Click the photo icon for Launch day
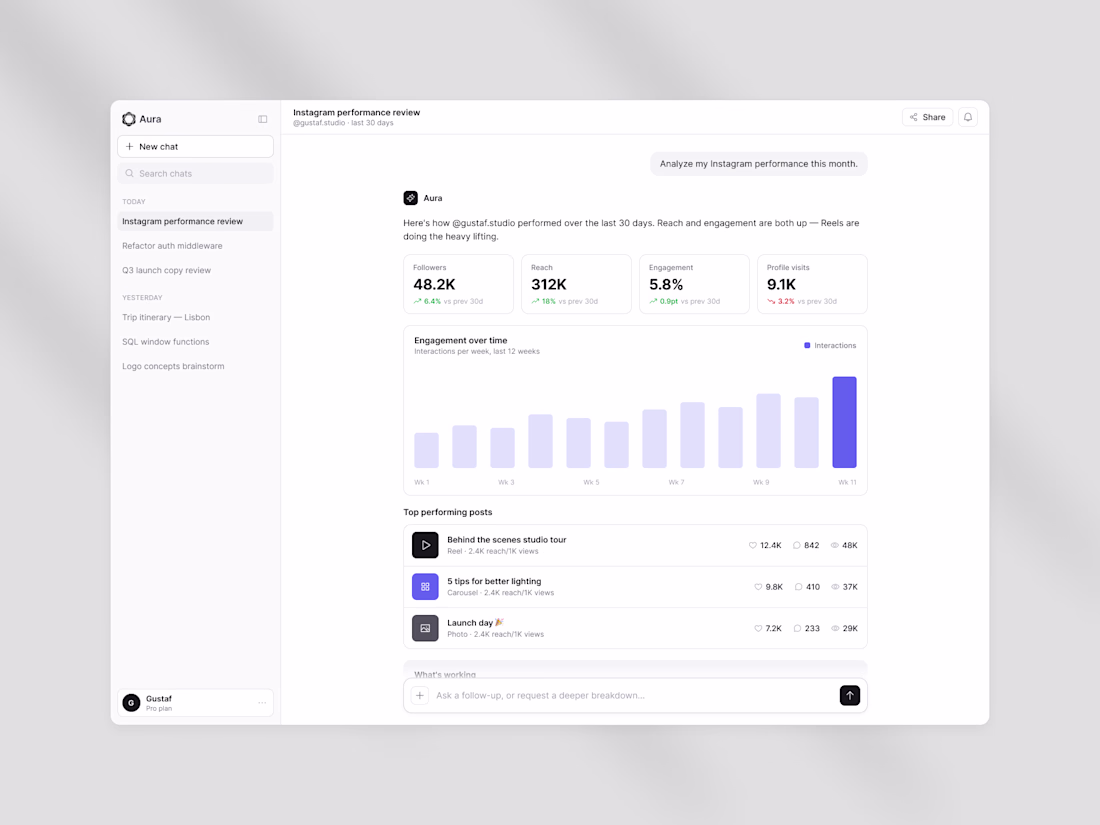The width and height of the screenshot is (1100, 825). click(425, 629)
